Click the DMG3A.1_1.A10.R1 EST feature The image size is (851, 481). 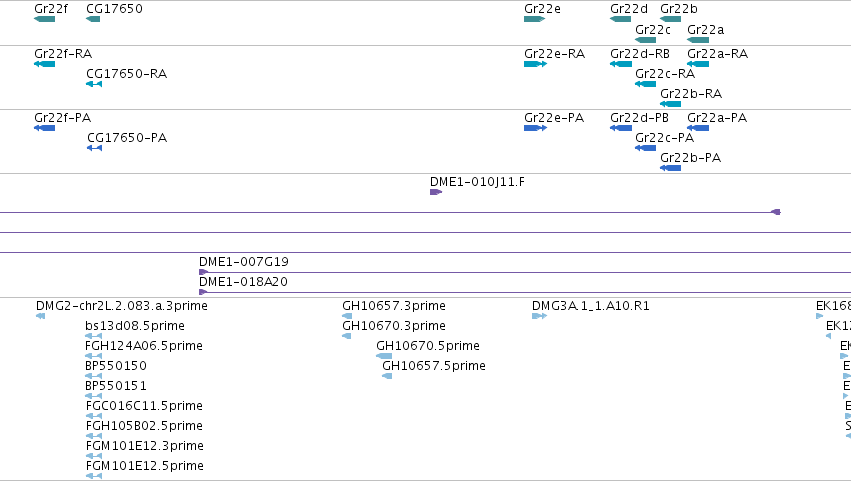click(x=539, y=316)
